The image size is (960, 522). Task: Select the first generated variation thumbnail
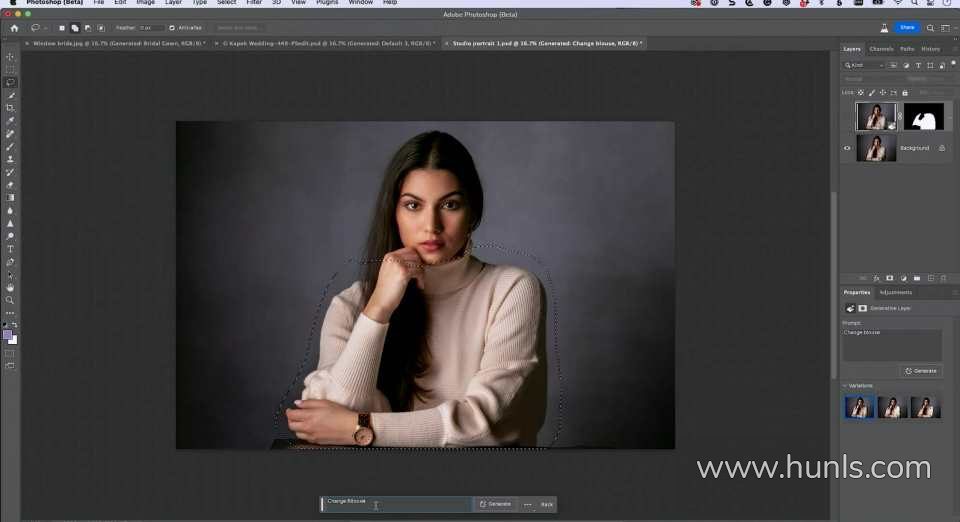(859, 407)
